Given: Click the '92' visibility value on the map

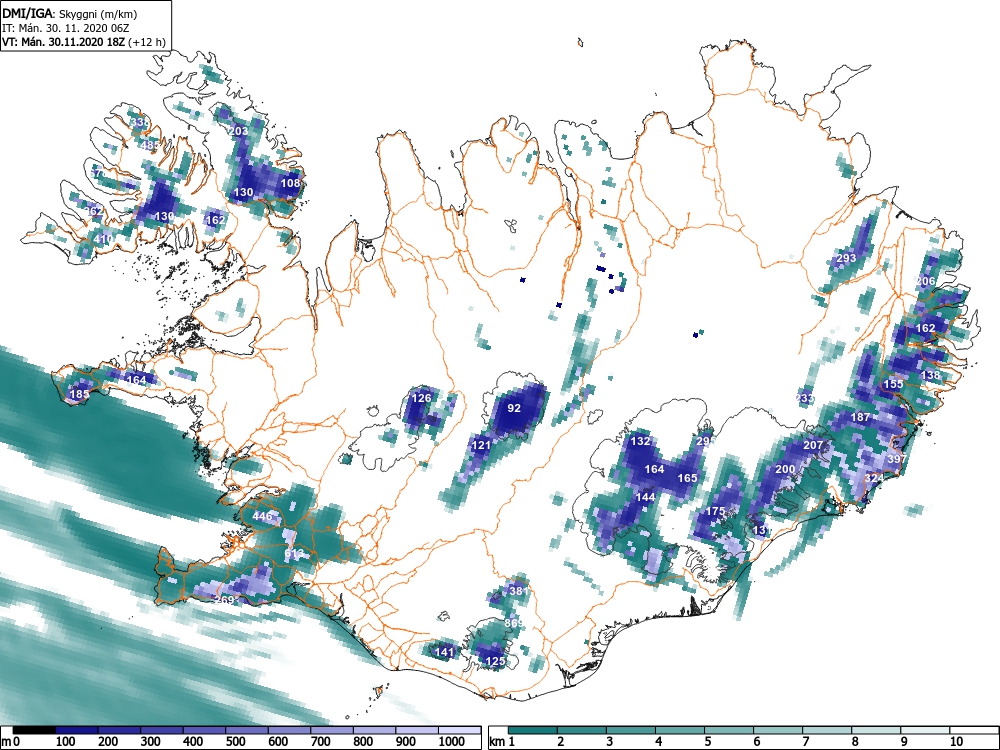Looking at the screenshot, I should 514,408.
